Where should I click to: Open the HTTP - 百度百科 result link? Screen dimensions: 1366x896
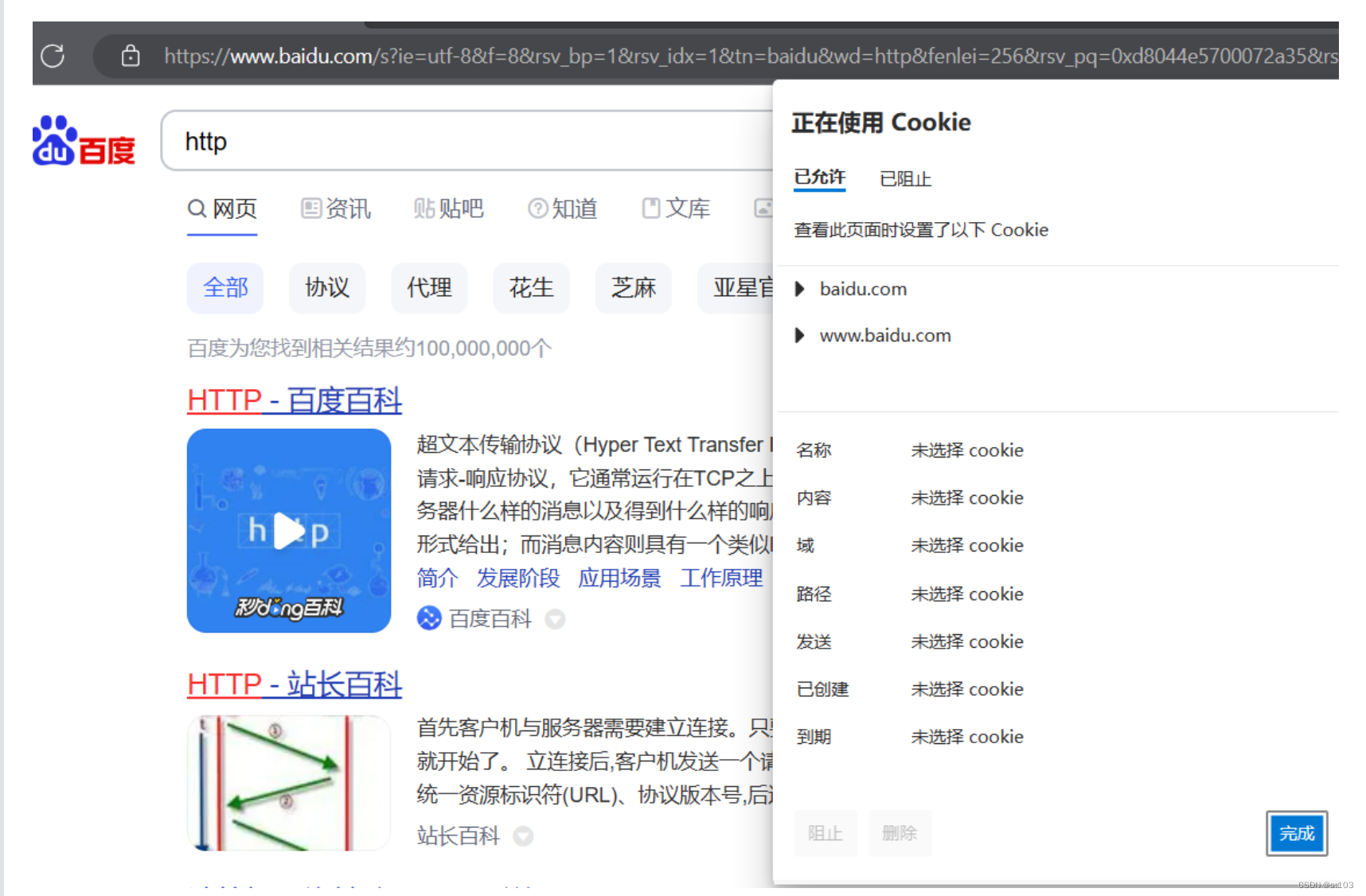[295, 400]
